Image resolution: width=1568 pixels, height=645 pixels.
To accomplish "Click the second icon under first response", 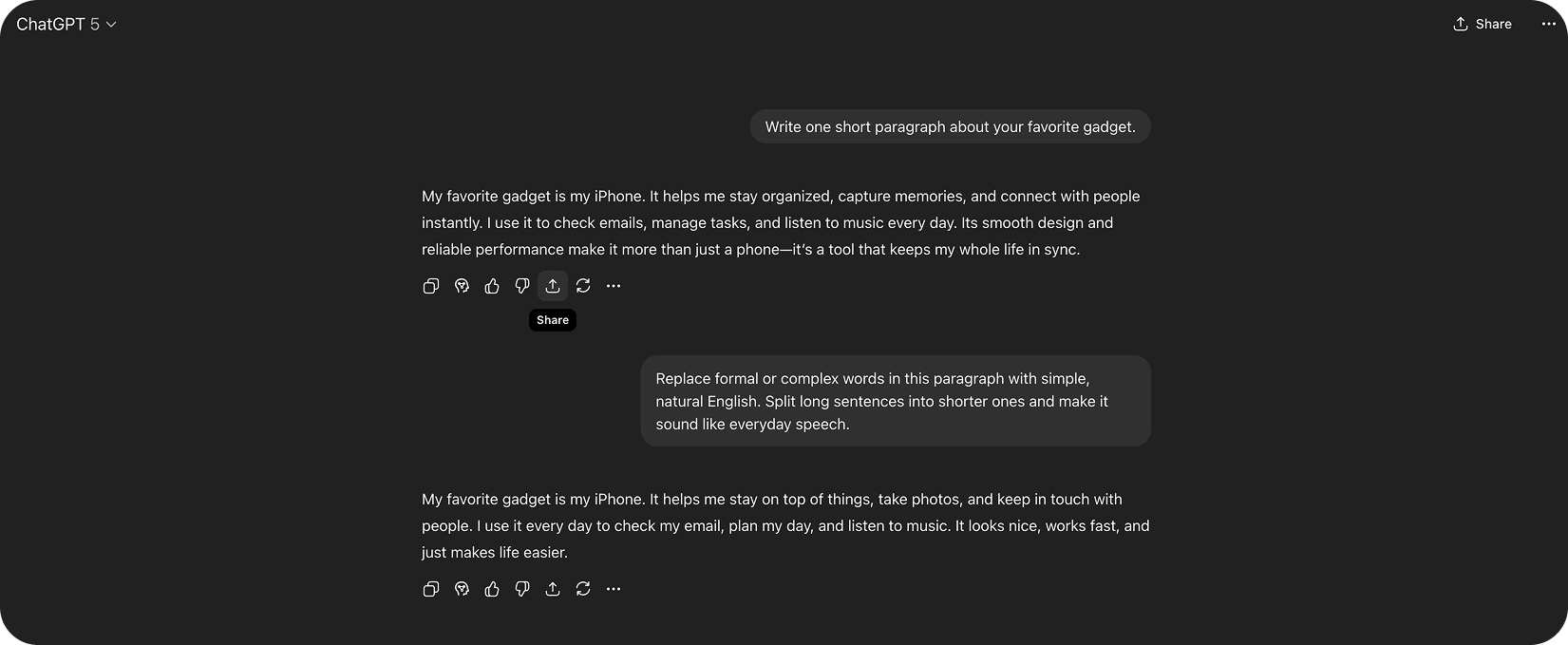I will click(x=462, y=286).
